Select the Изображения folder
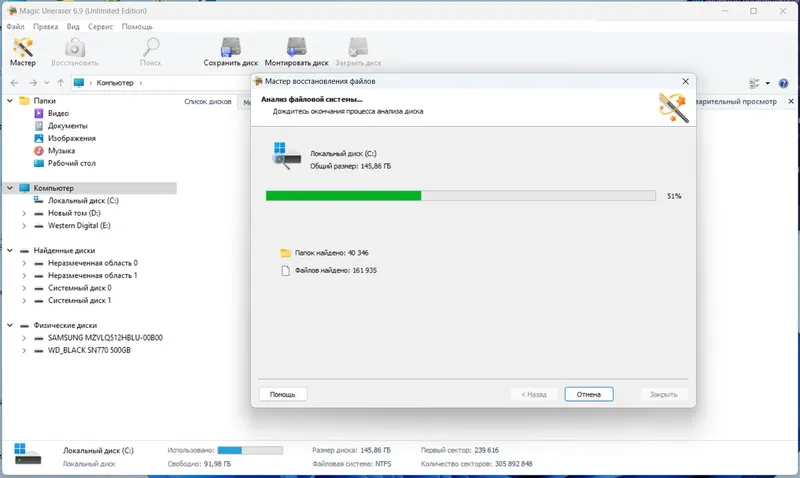 click(x=71, y=138)
